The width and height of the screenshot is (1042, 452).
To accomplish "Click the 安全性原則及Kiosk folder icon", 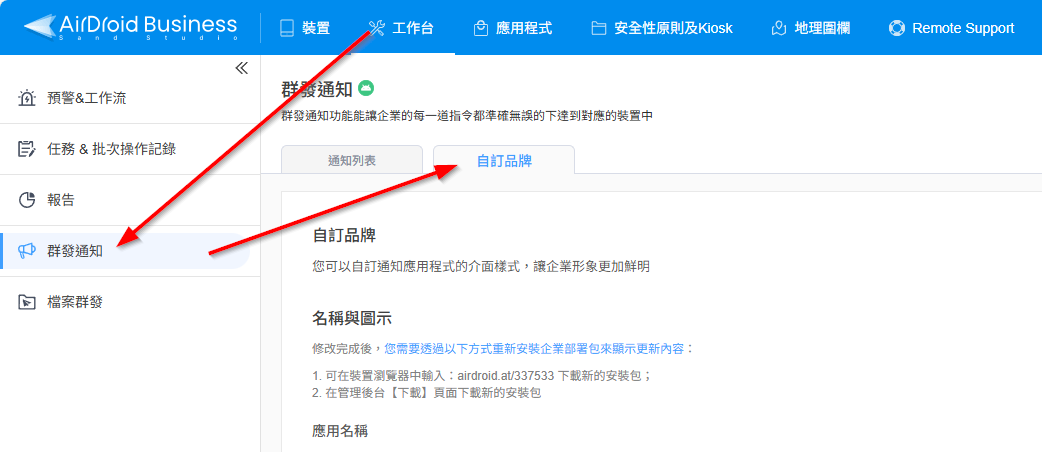I will [599, 29].
